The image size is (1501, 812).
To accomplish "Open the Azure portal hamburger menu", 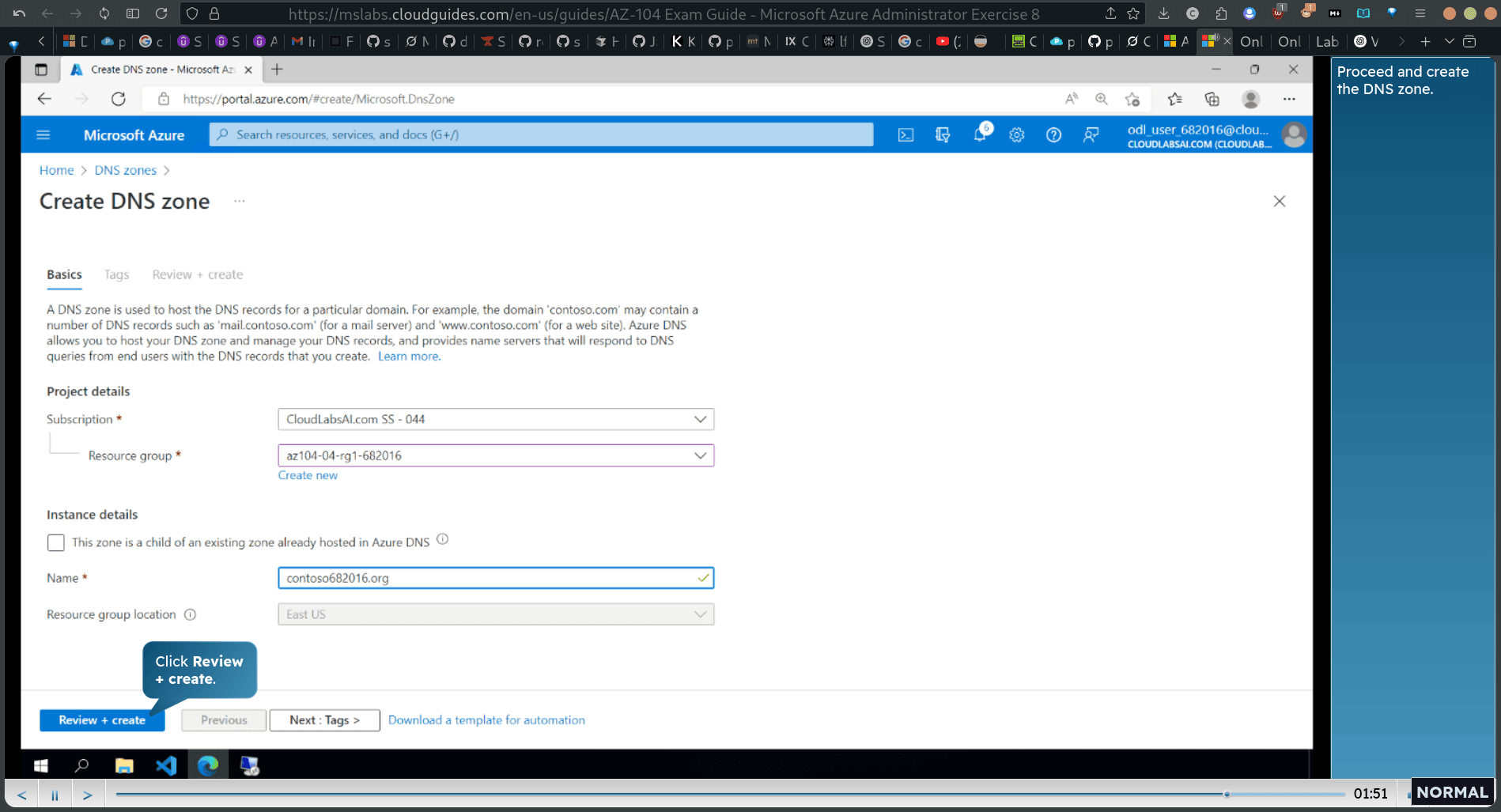I will 43,135.
